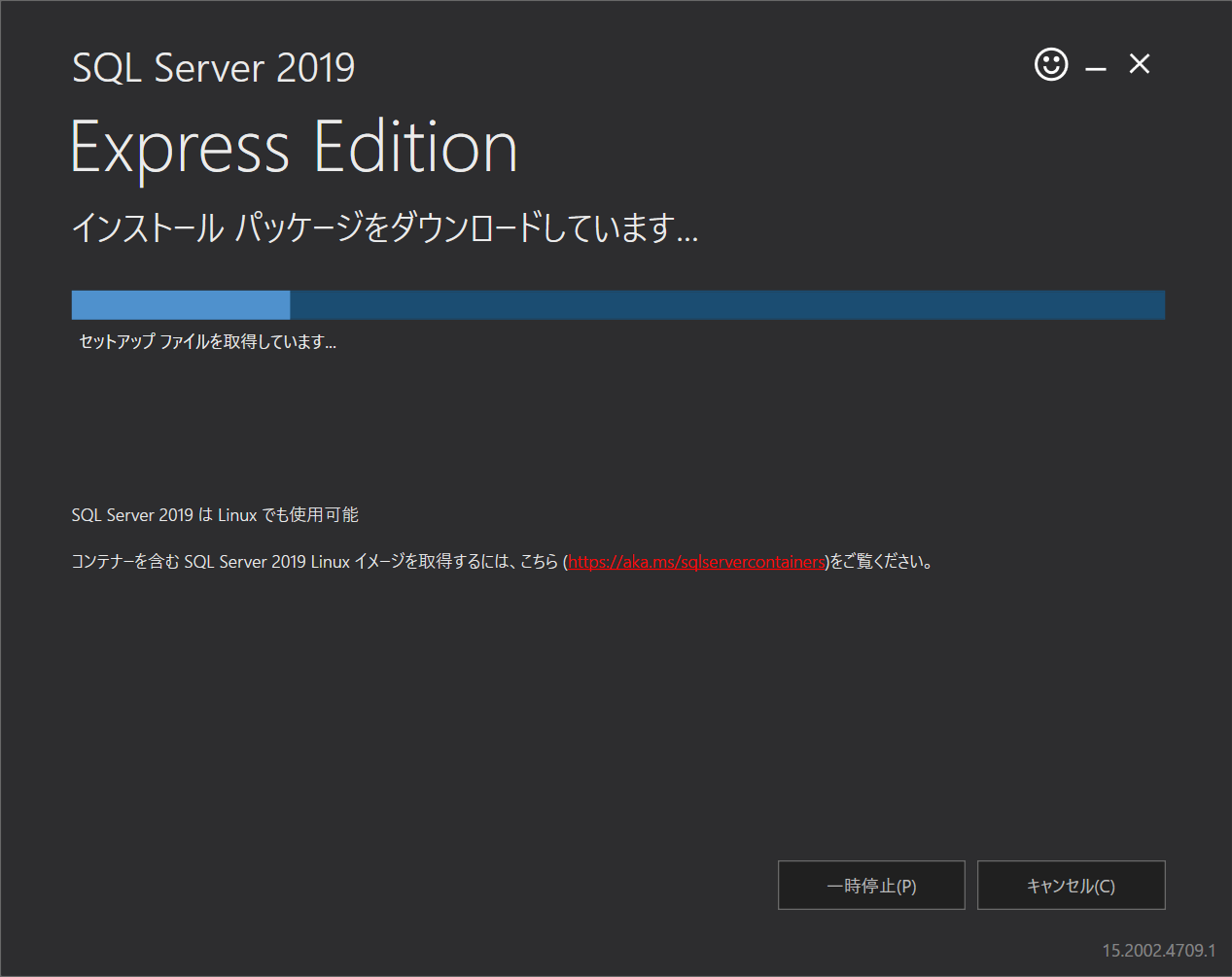The image size is (1232, 977).
Task: Click the をご覧ください text after link
Action: coord(881,562)
